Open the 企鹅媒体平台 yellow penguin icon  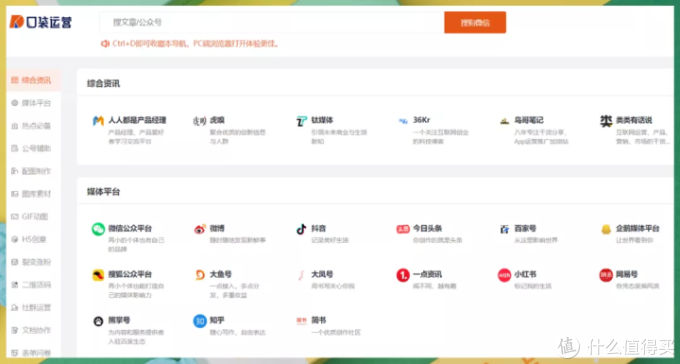[x=606, y=229]
